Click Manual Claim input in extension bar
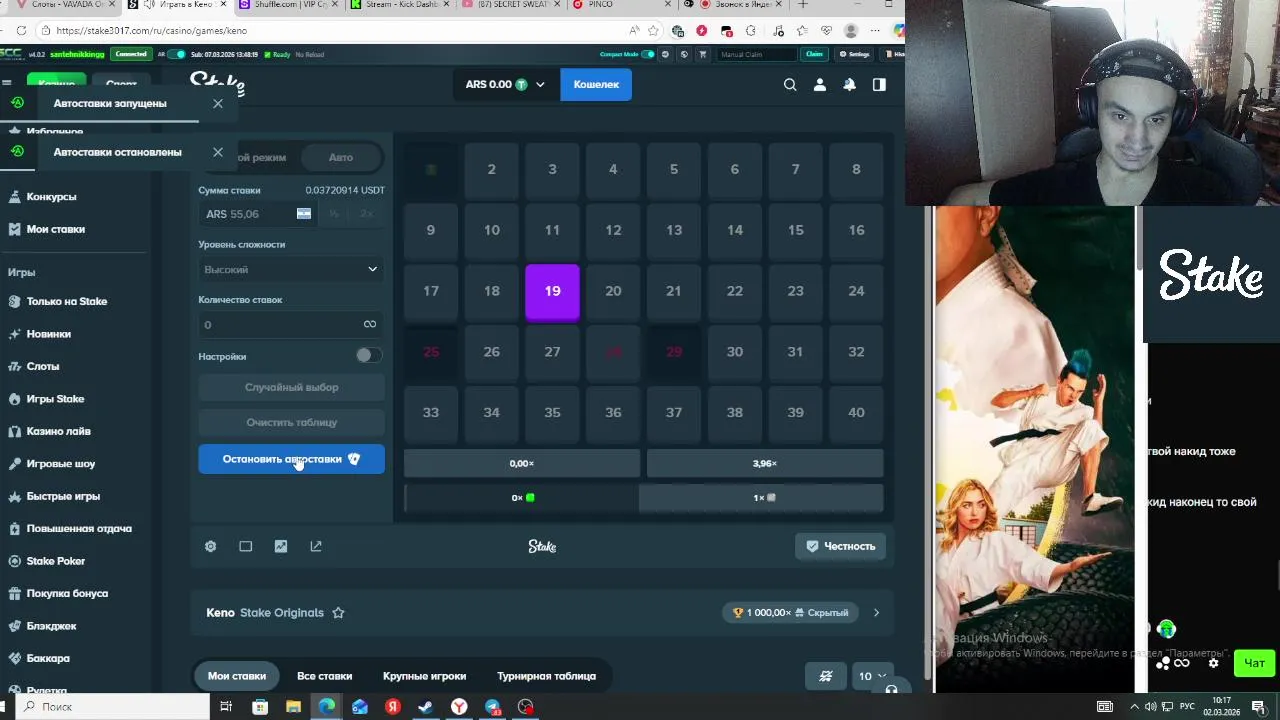1280x720 pixels. [757, 54]
